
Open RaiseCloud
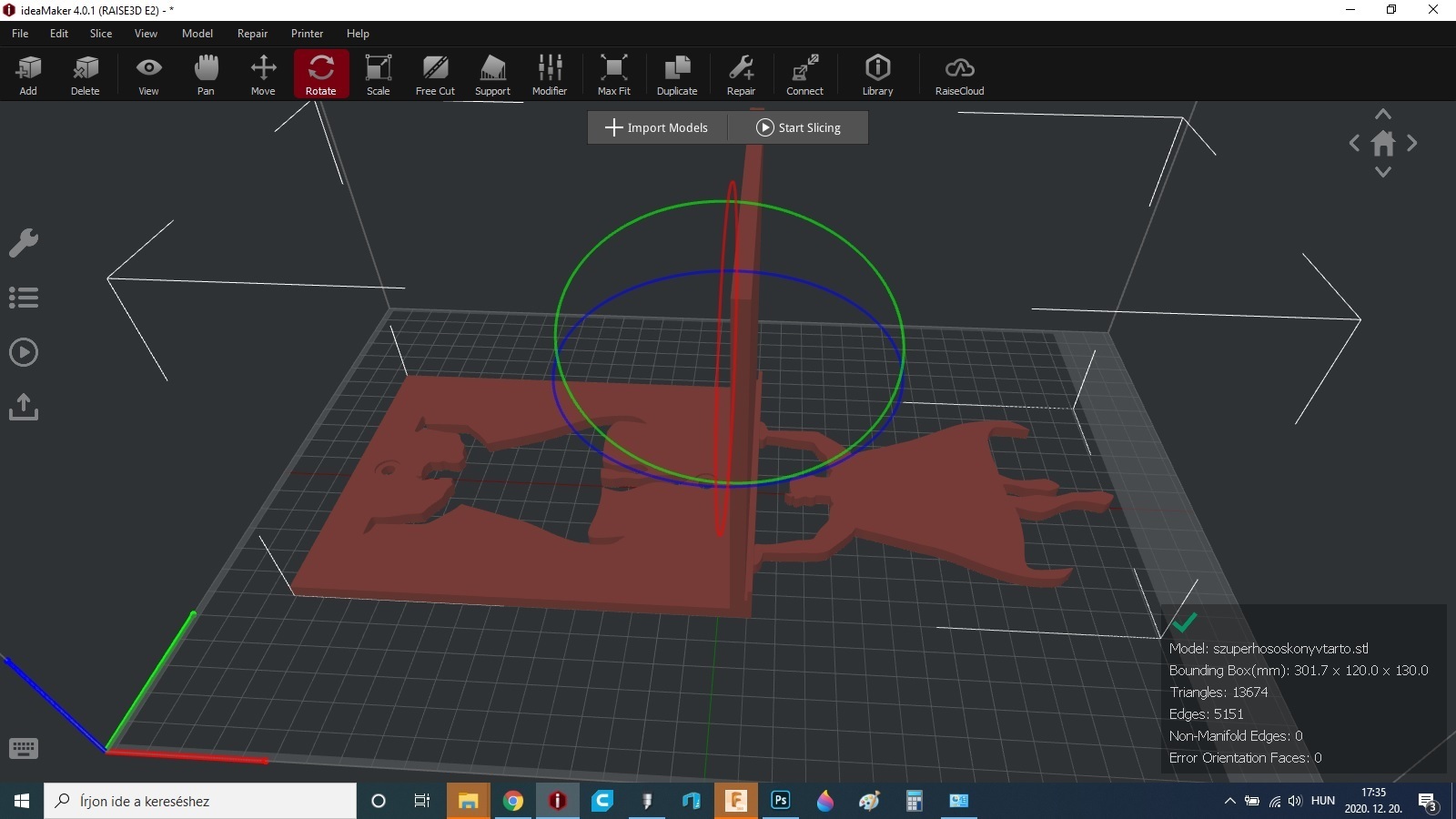959,75
